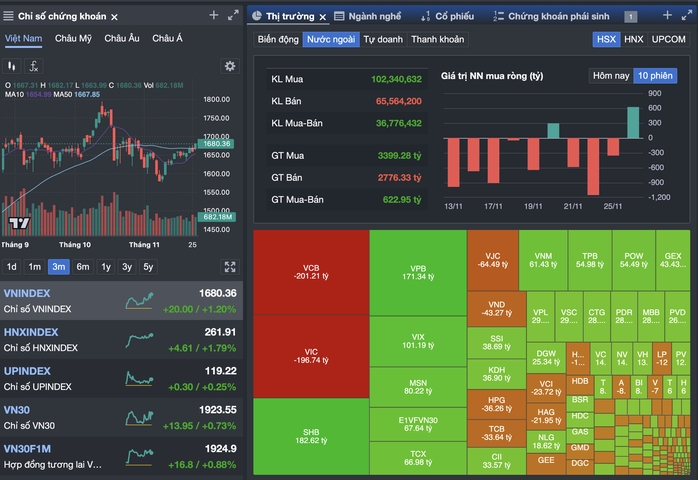Select the Hôm nay period toggle

(611, 76)
